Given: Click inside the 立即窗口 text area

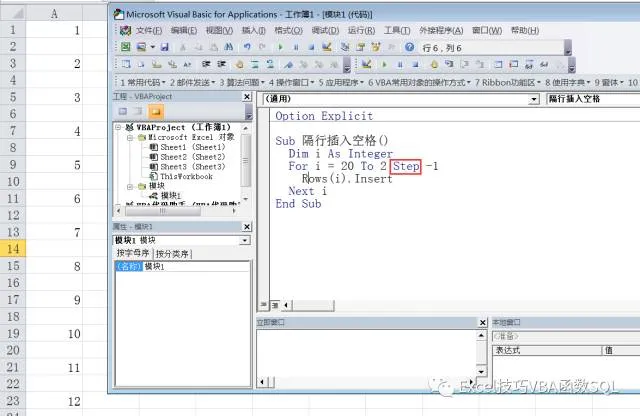Looking at the screenshot, I should coord(366,353).
